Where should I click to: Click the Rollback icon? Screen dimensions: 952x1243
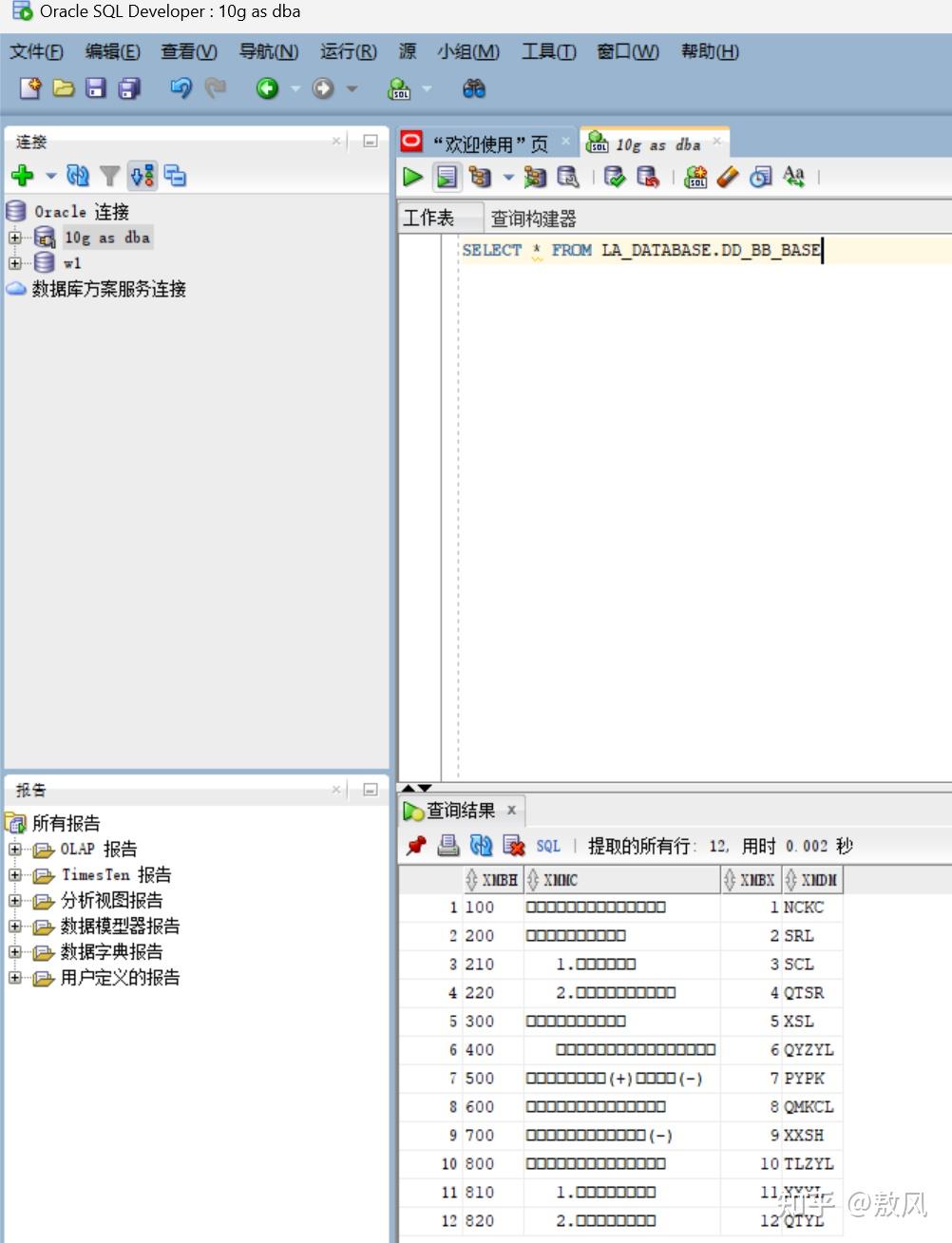pyautogui.click(x=648, y=177)
